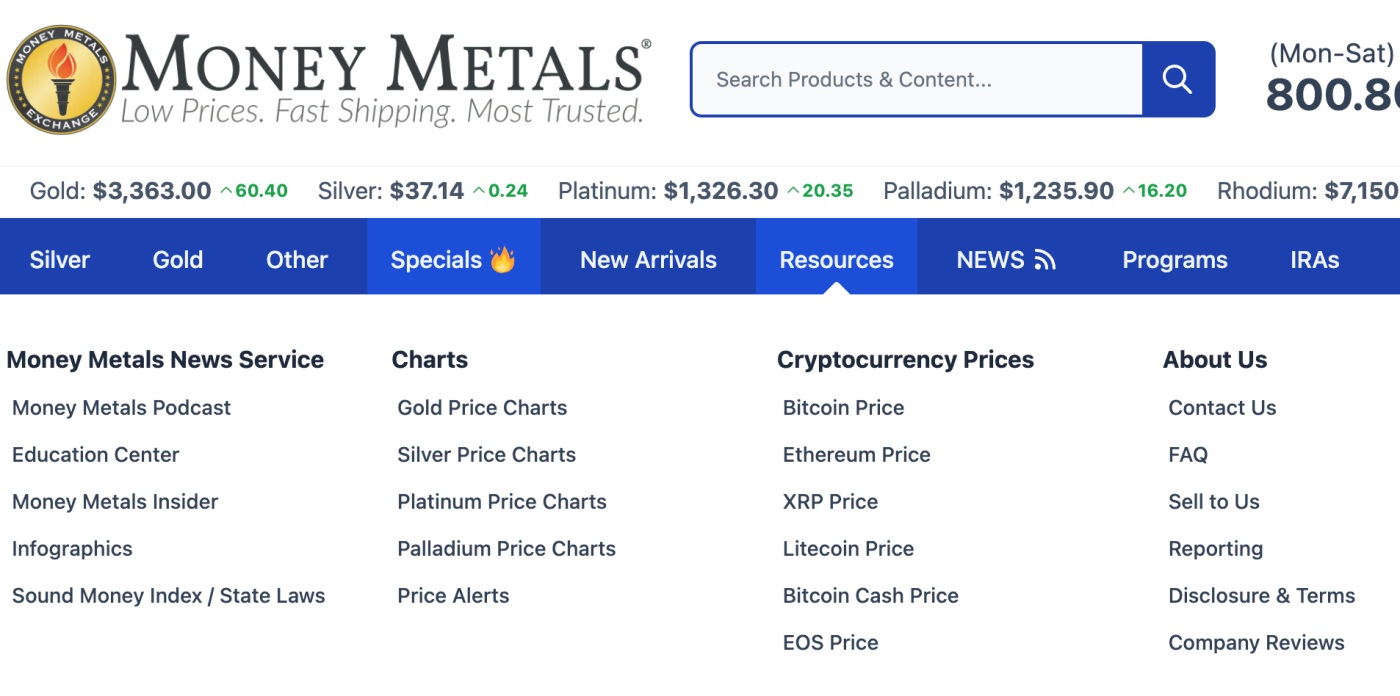
Task: Open the Gold navigation dropdown
Action: pos(177,259)
